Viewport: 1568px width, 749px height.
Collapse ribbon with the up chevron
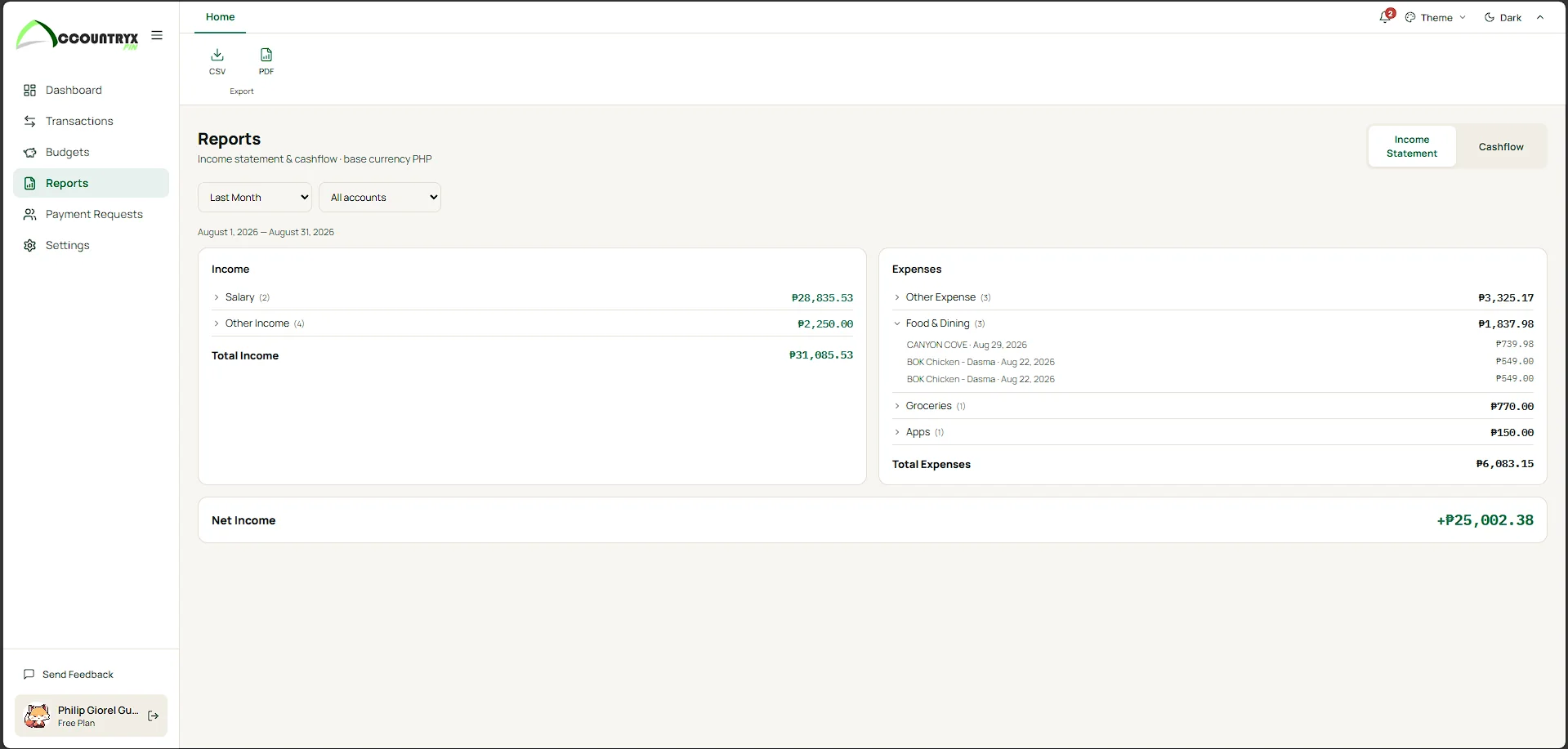coord(1540,17)
